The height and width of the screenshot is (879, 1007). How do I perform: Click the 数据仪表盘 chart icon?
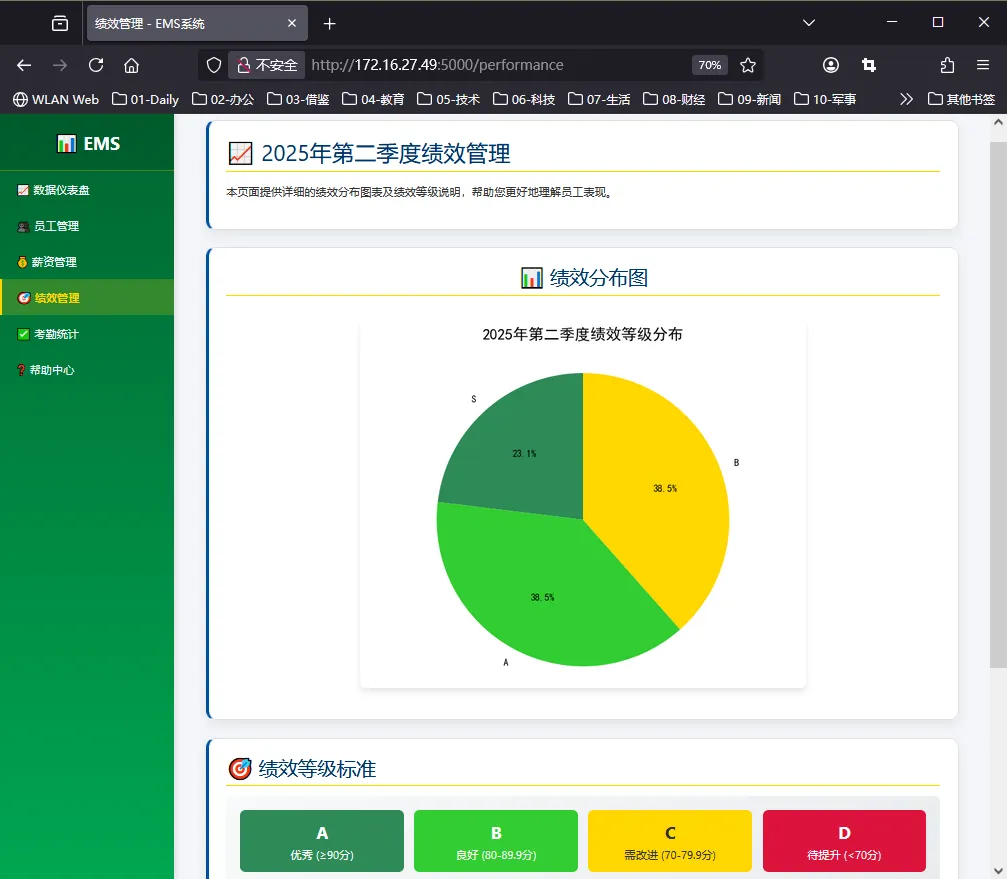click(23, 190)
